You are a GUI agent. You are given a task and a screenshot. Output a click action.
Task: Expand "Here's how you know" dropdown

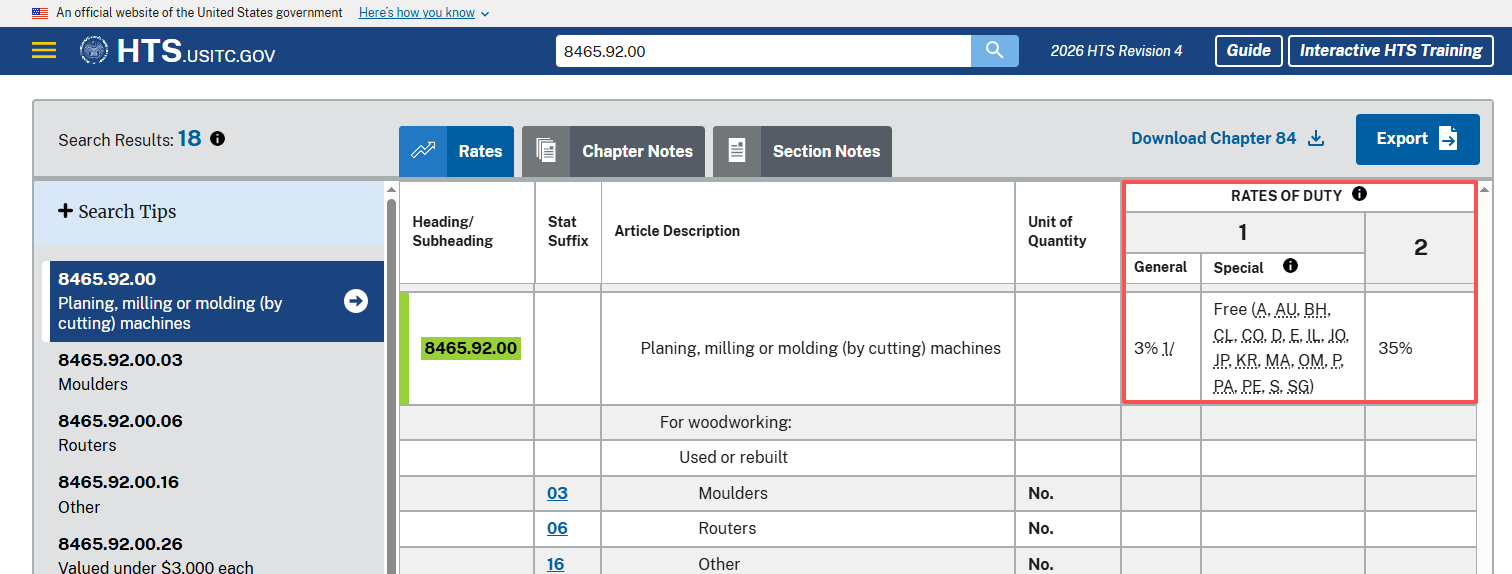point(424,13)
